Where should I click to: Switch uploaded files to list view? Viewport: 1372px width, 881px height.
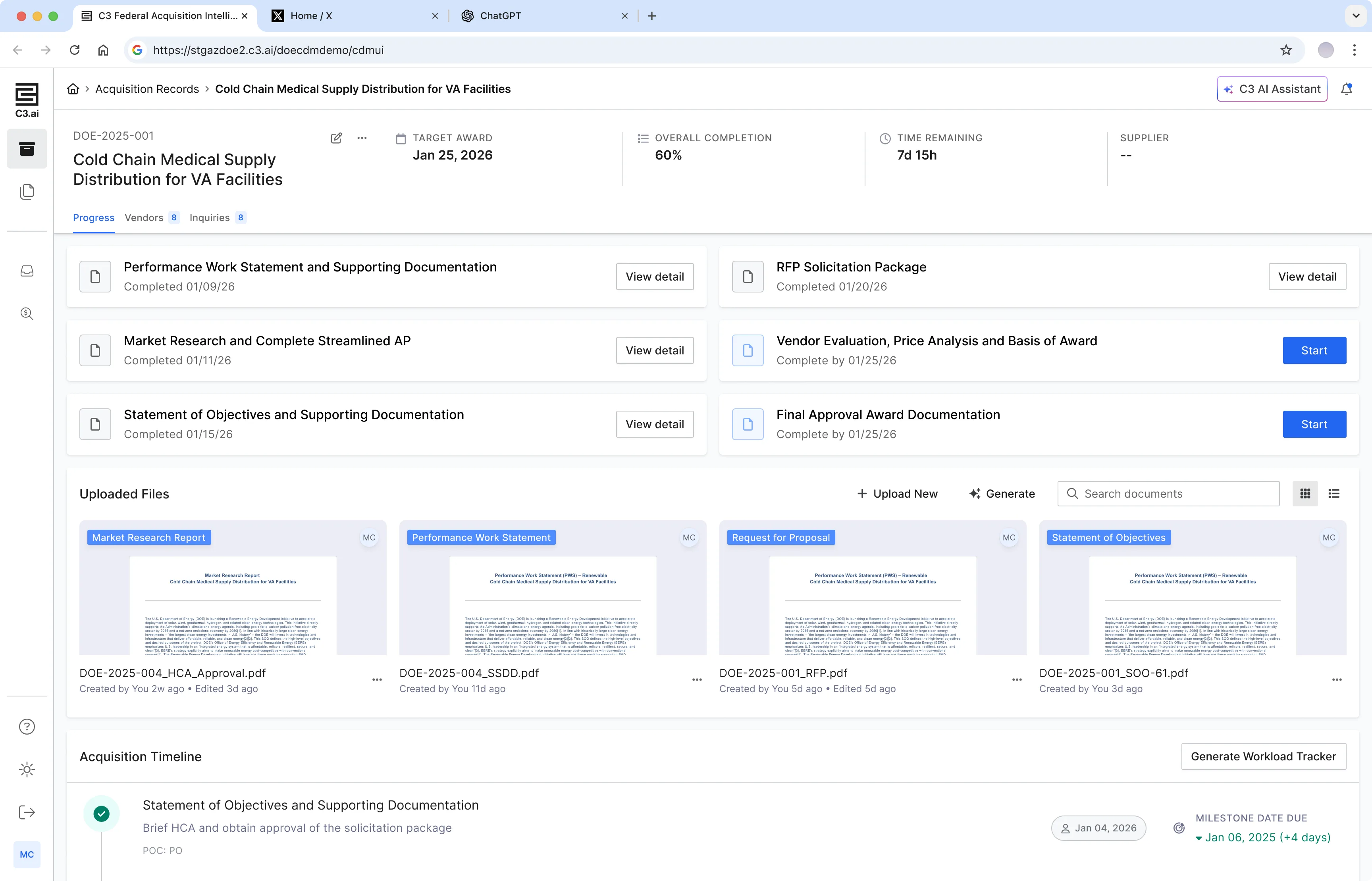[x=1333, y=494]
